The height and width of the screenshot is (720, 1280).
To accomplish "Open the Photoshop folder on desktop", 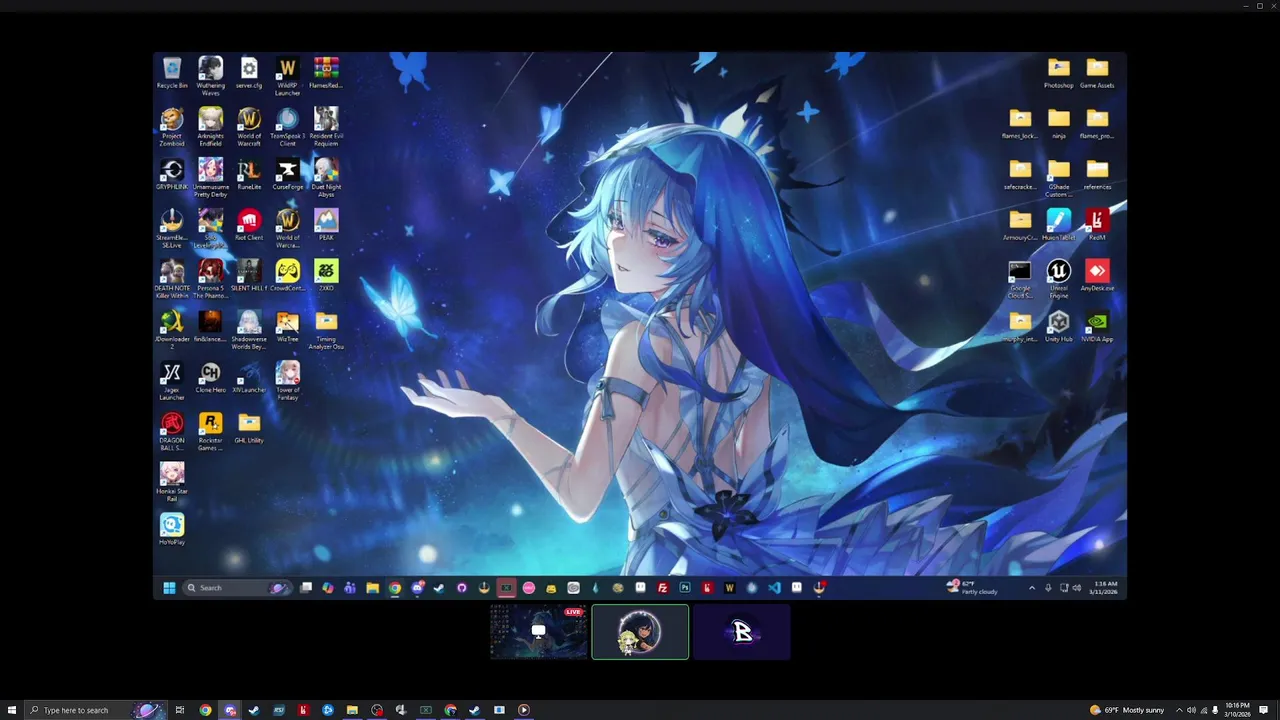I will [1059, 73].
